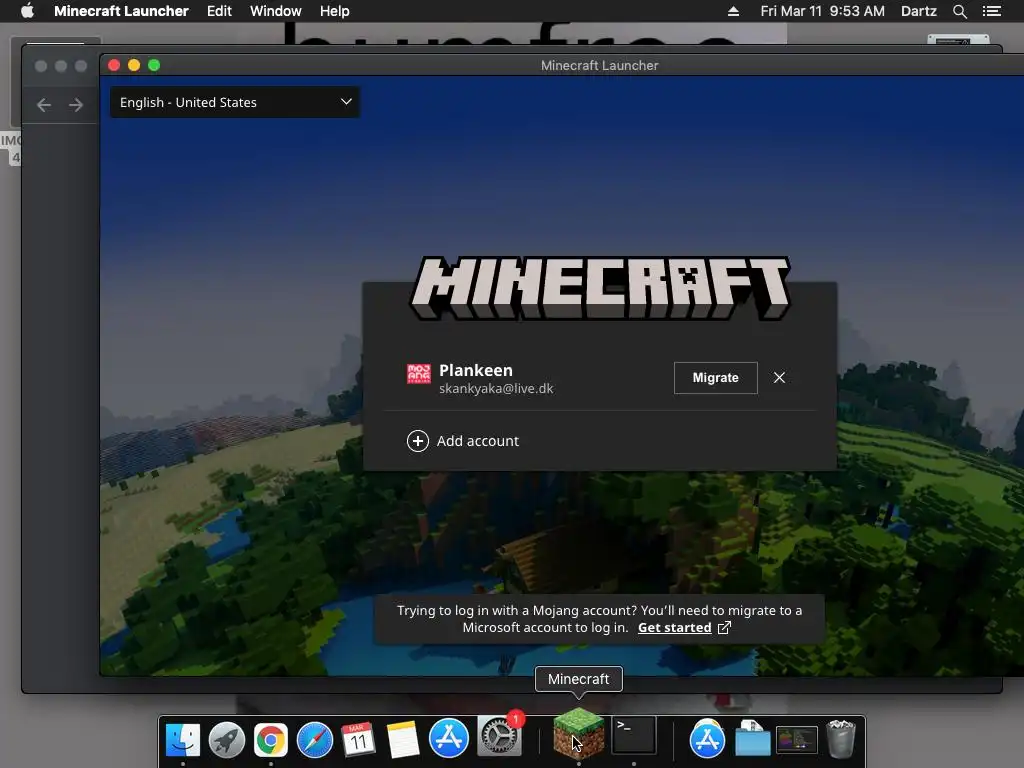Viewport: 1024px width, 768px height.
Task: Launch Safari from the Dock
Action: pos(315,739)
